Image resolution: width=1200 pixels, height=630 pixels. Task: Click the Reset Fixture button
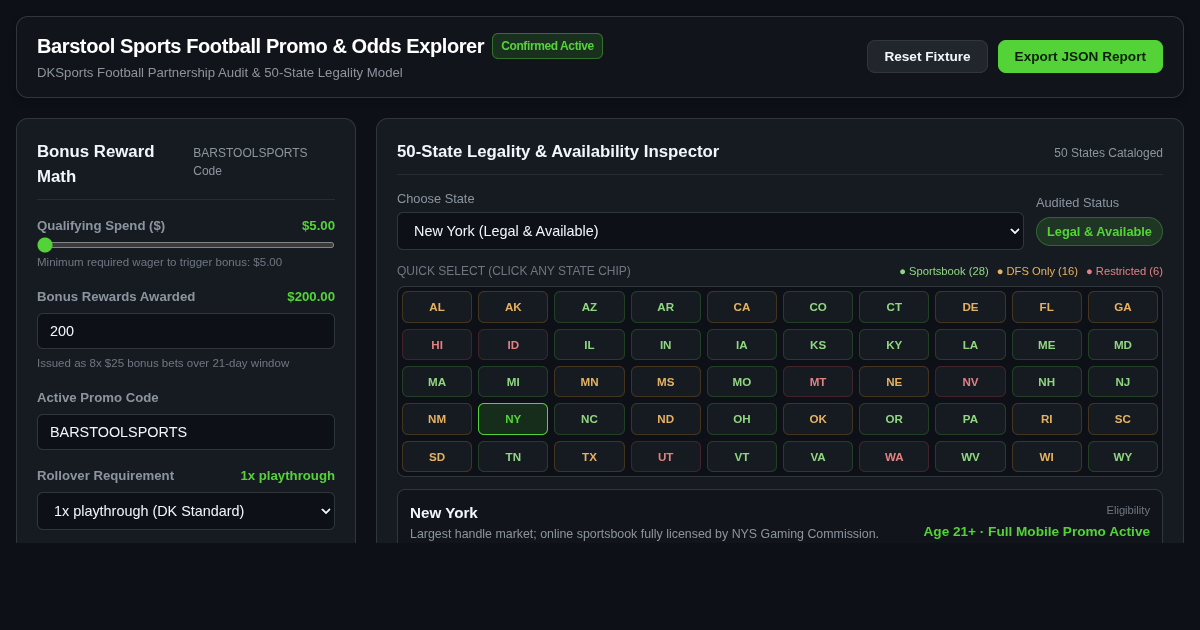coord(927,56)
